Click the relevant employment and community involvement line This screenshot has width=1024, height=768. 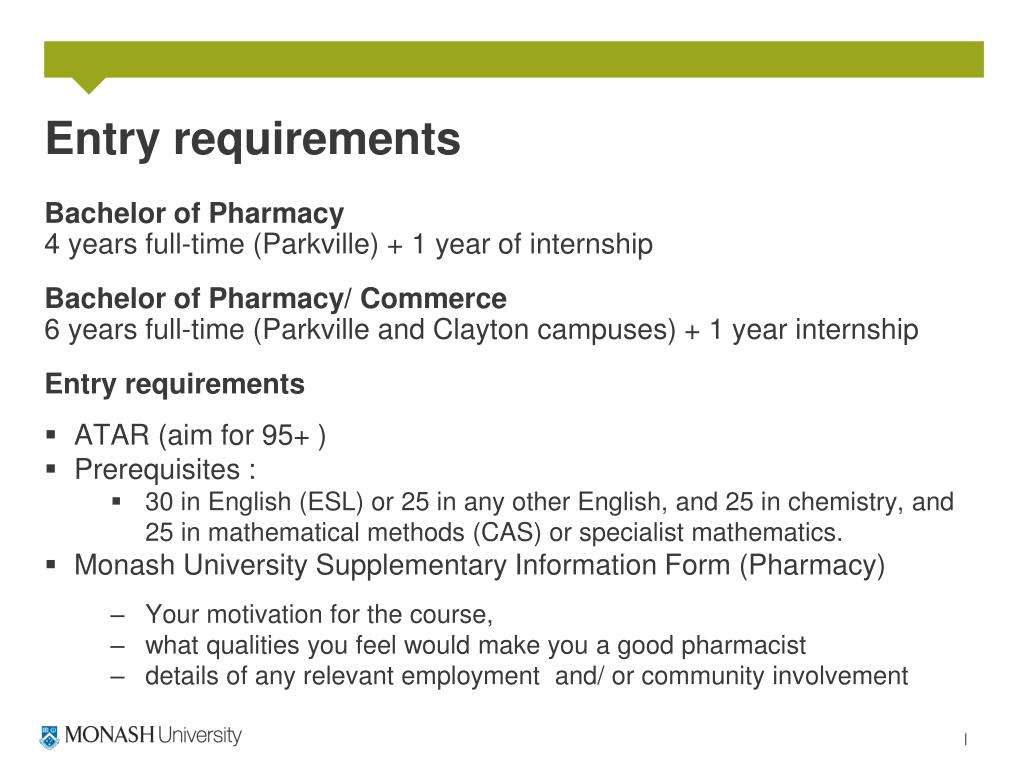coord(526,676)
